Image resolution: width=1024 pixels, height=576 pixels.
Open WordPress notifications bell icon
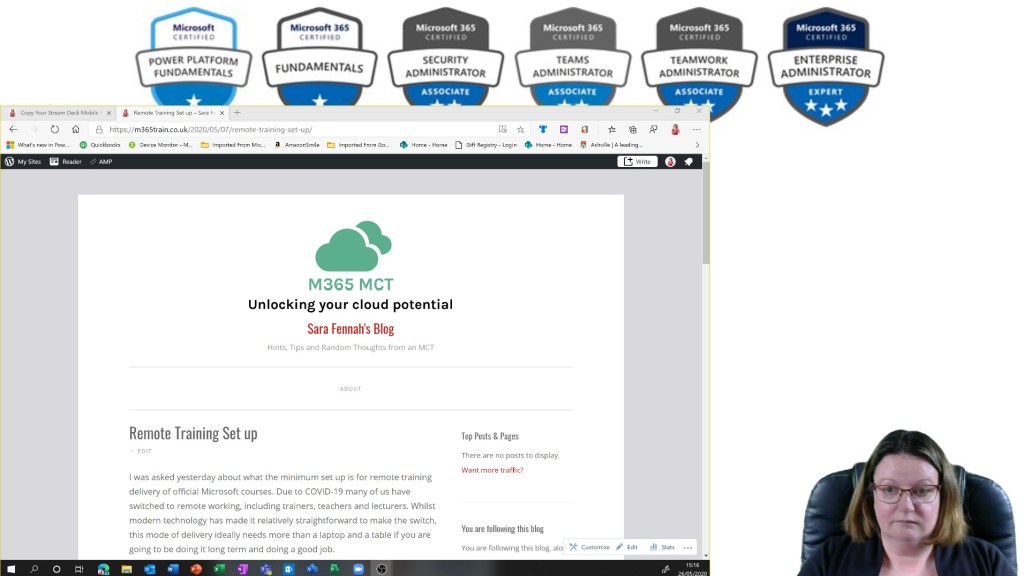tap(688, 161)
